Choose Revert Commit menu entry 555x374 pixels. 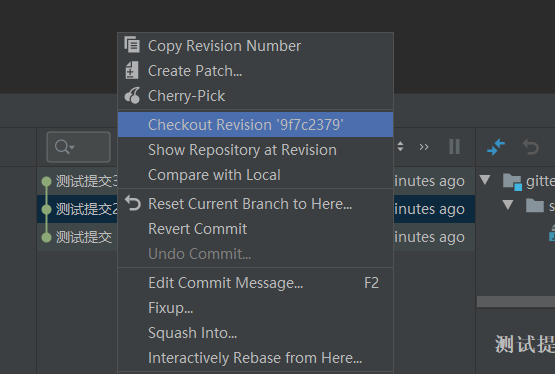click(255, 229)
